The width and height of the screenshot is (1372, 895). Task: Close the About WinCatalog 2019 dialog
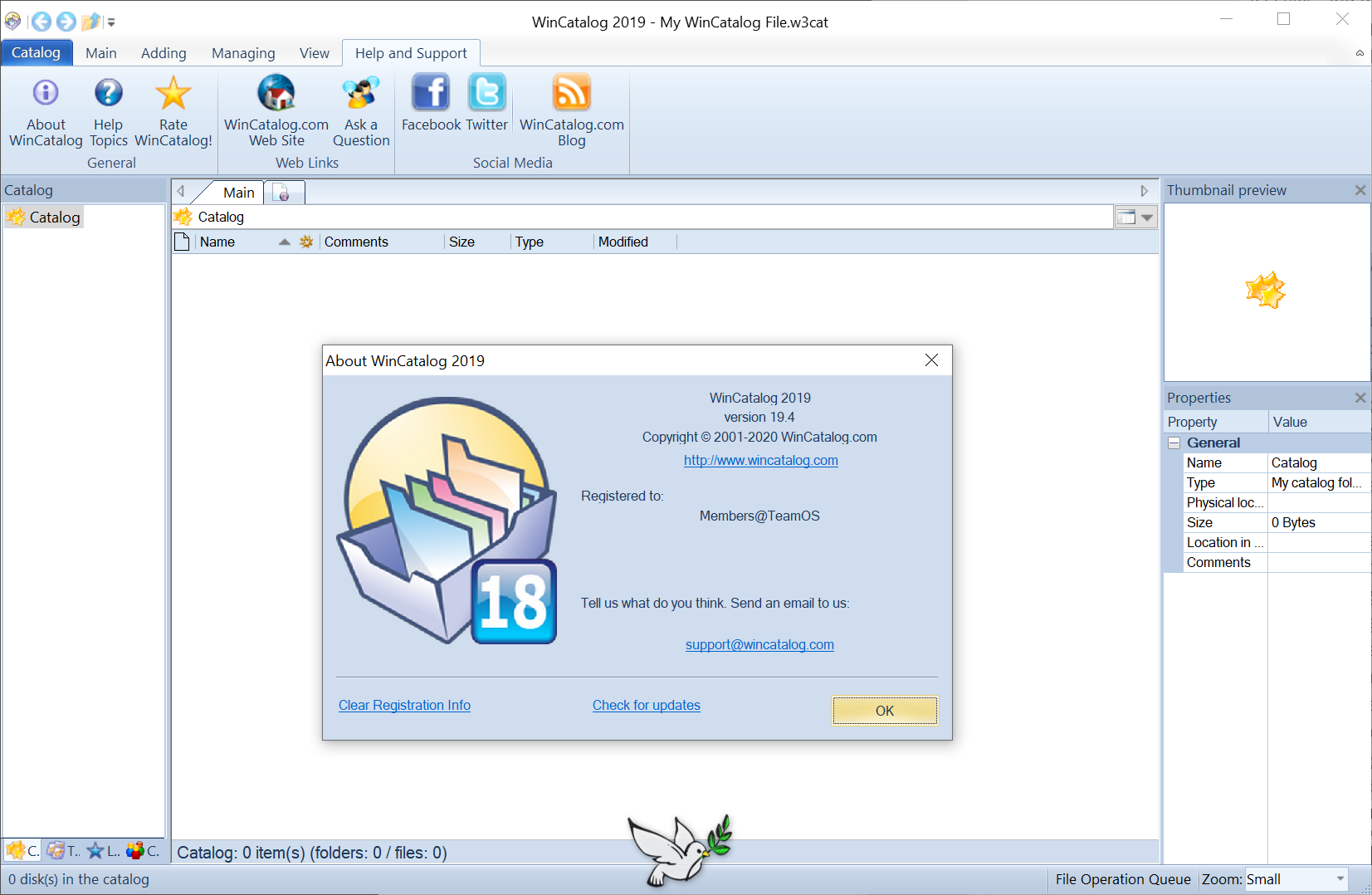pyautogui.click(x=931, y=360)
